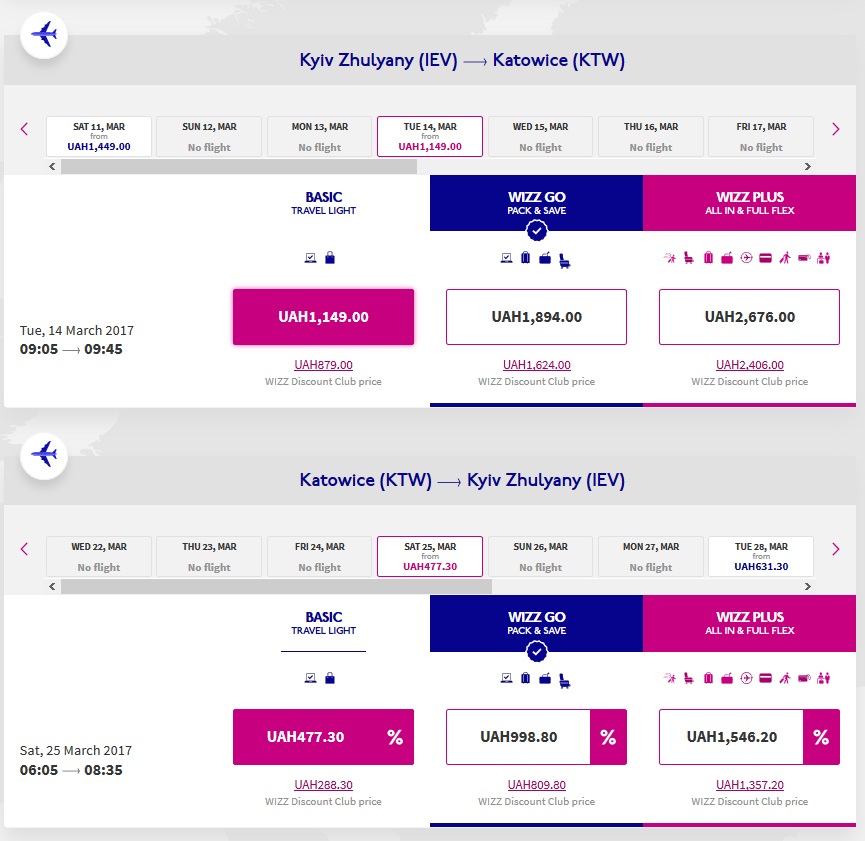Select the SAT 11, MAR outbound date tab

click(99, 136)
